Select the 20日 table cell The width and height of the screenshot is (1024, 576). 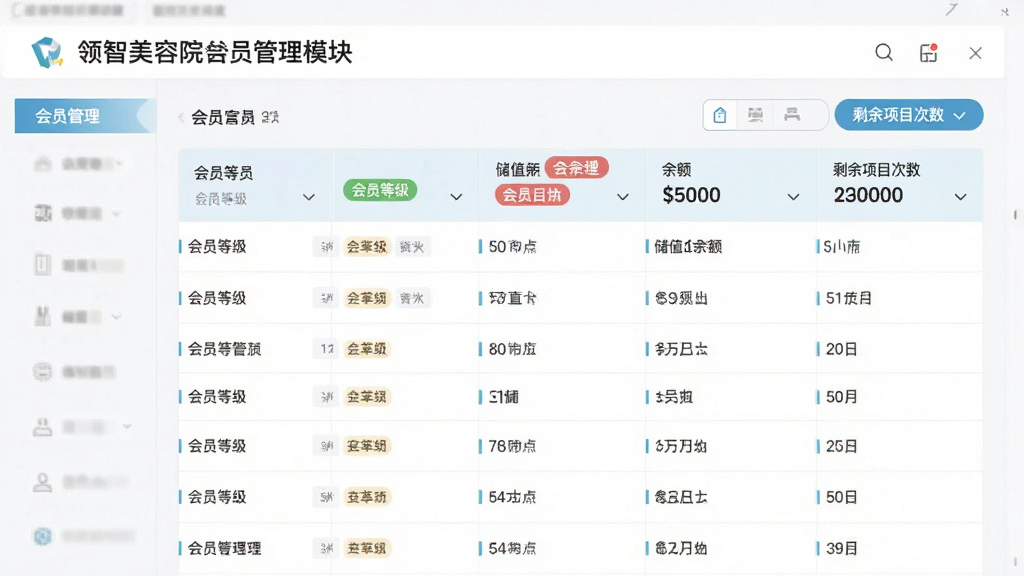point(841,349)
